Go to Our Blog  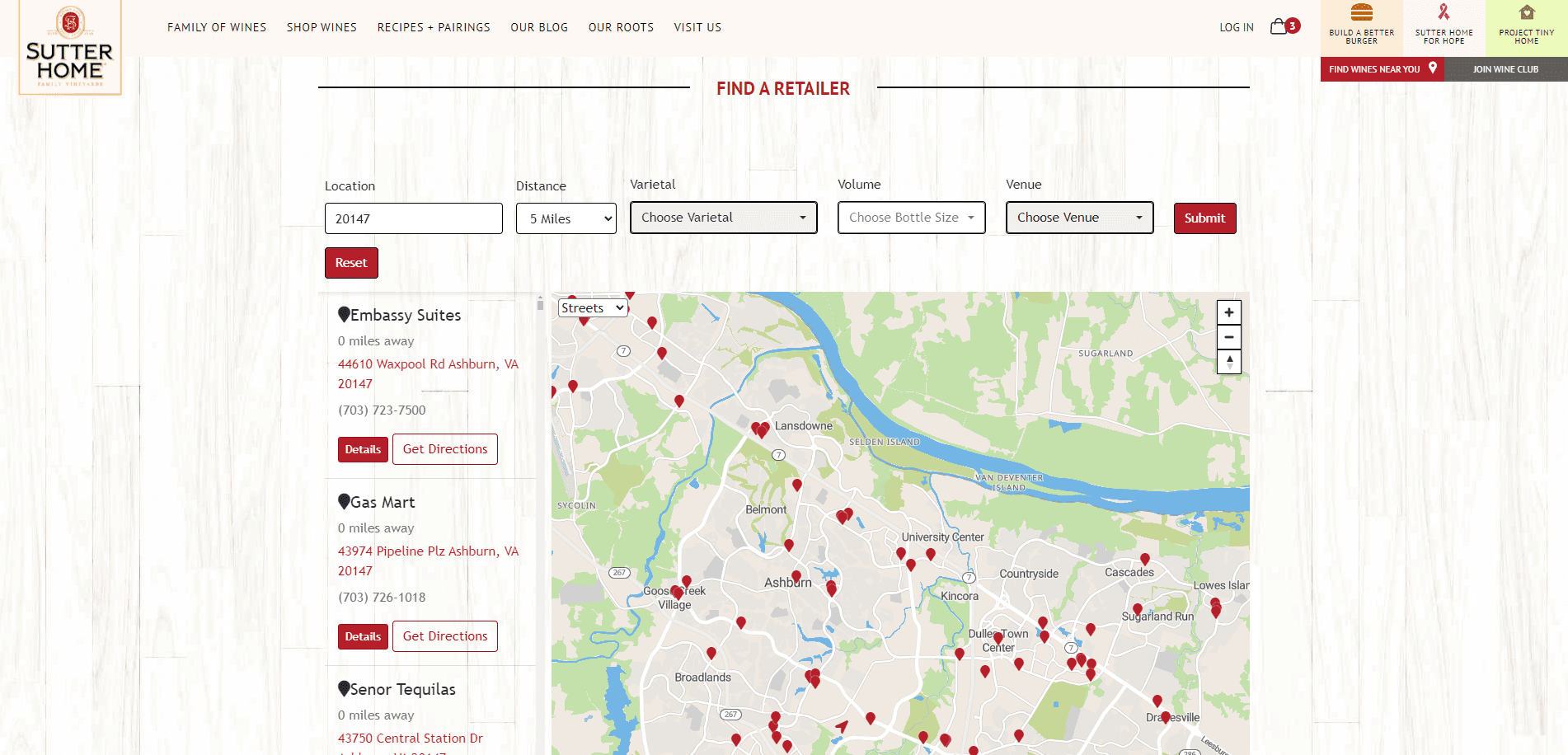point(539,27)
